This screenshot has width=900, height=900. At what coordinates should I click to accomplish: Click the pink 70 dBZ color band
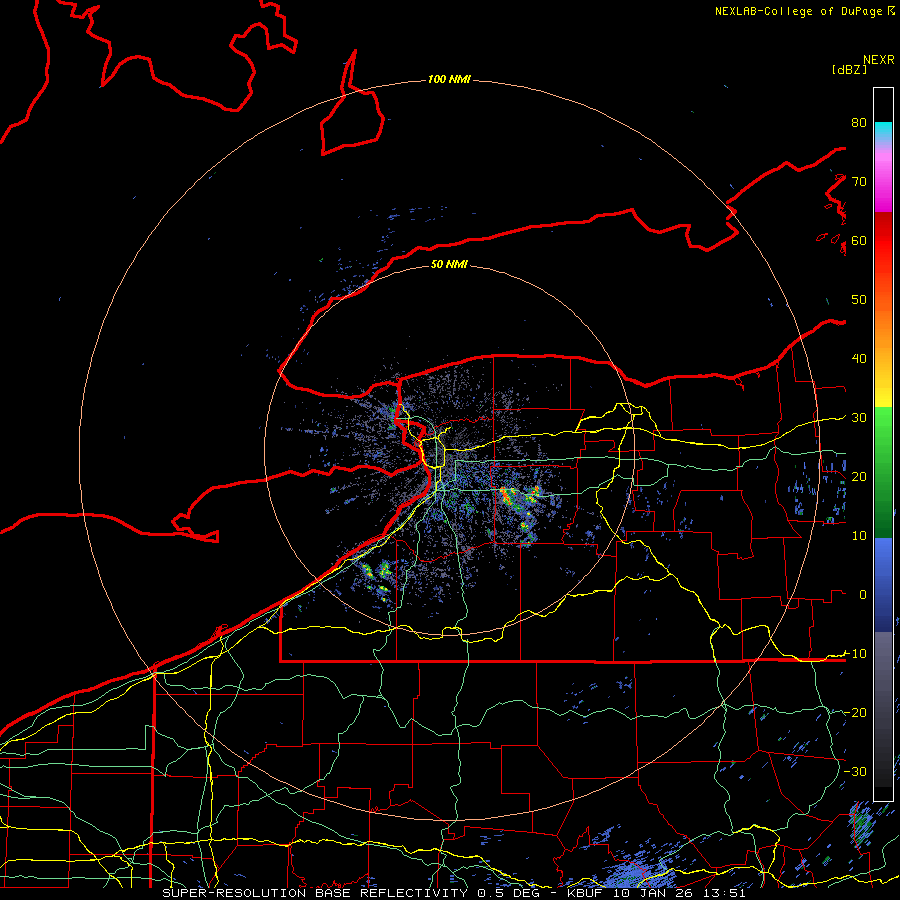[x=883, y=181]
